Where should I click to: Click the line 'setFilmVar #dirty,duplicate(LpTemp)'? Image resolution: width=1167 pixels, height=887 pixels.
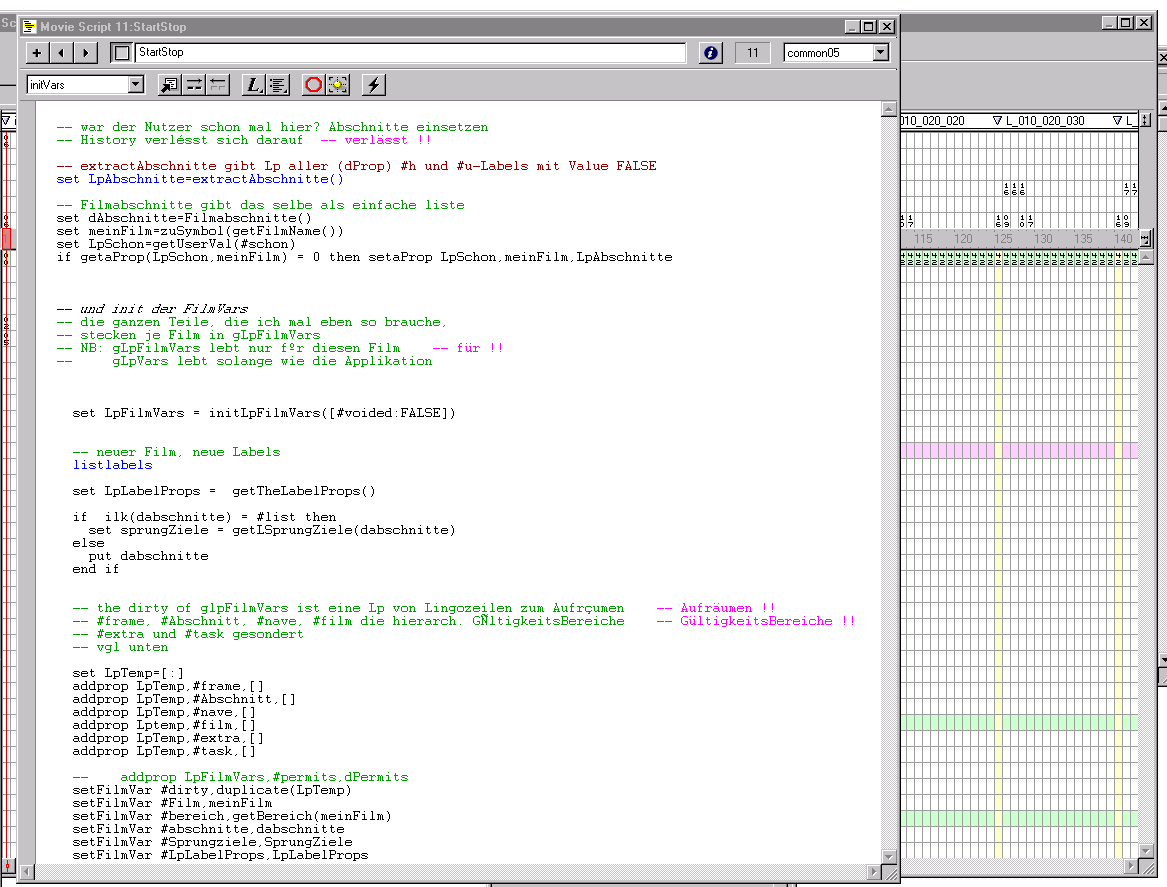tap(212, 790)
